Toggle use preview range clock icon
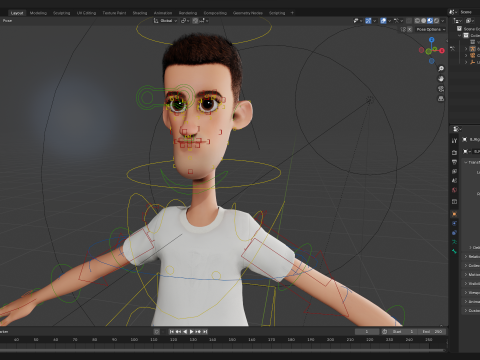This screenshot has width=480, height=360. pos(384,332)
